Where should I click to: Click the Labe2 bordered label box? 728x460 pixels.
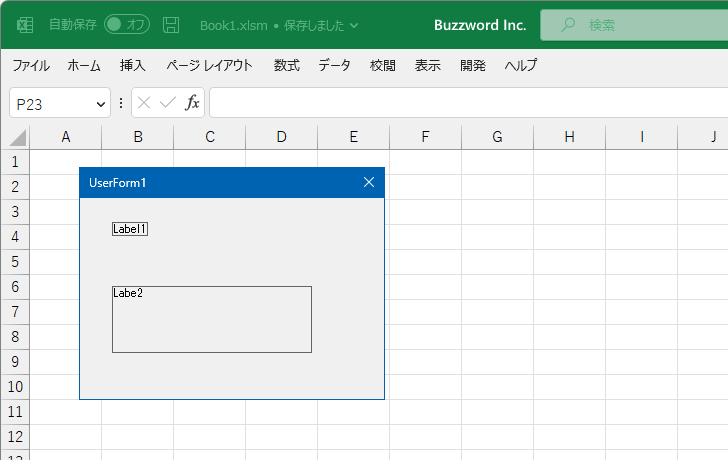tap(211, 320)
